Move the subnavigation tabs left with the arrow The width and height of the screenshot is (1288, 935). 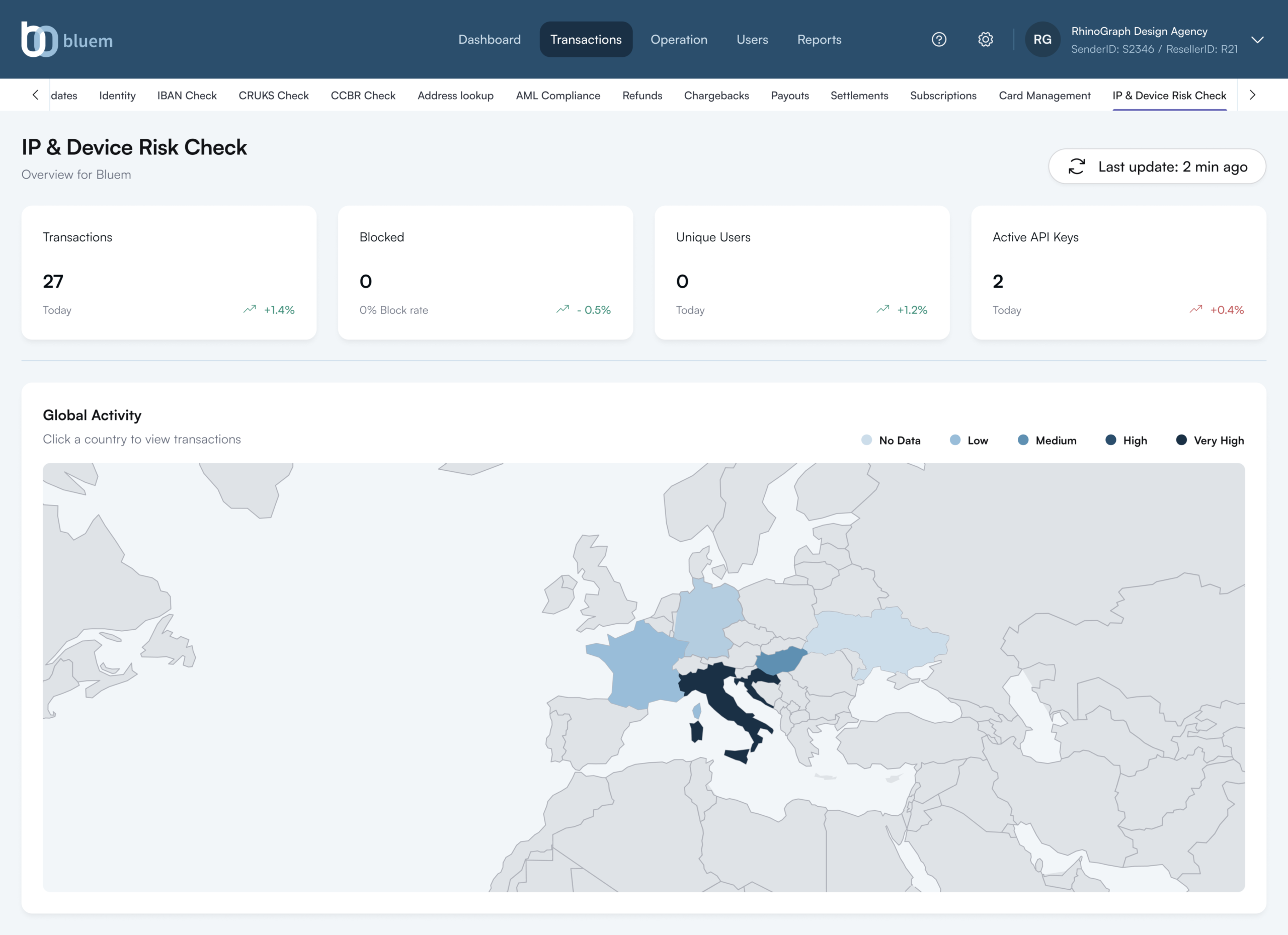35,95
